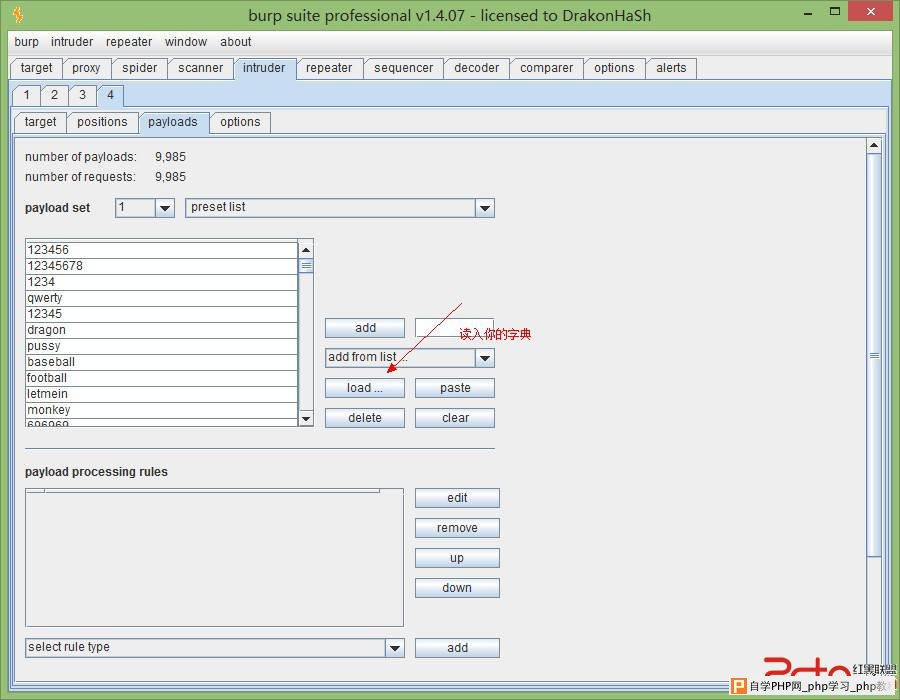This screenshot has width=900, height=700.
Task: Select payload 123456 in the list
Action: coord(162,250)
